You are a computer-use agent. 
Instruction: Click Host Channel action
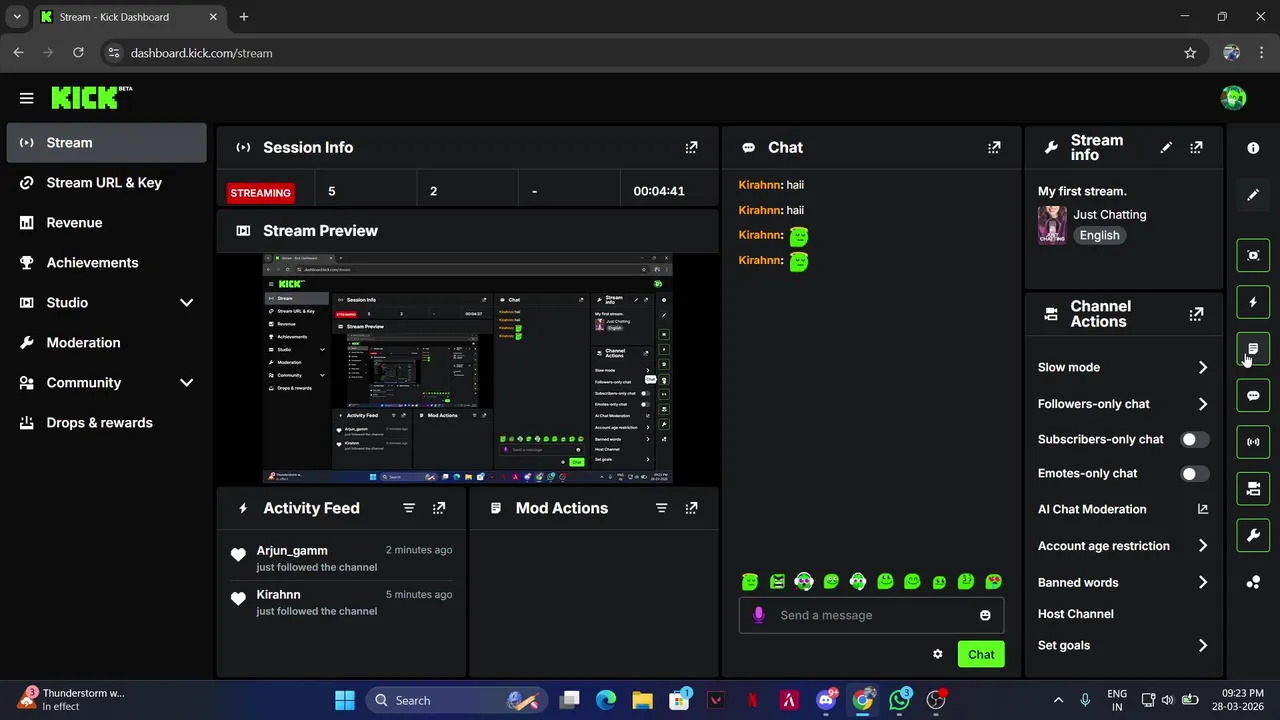click(x=1076, y=614)
